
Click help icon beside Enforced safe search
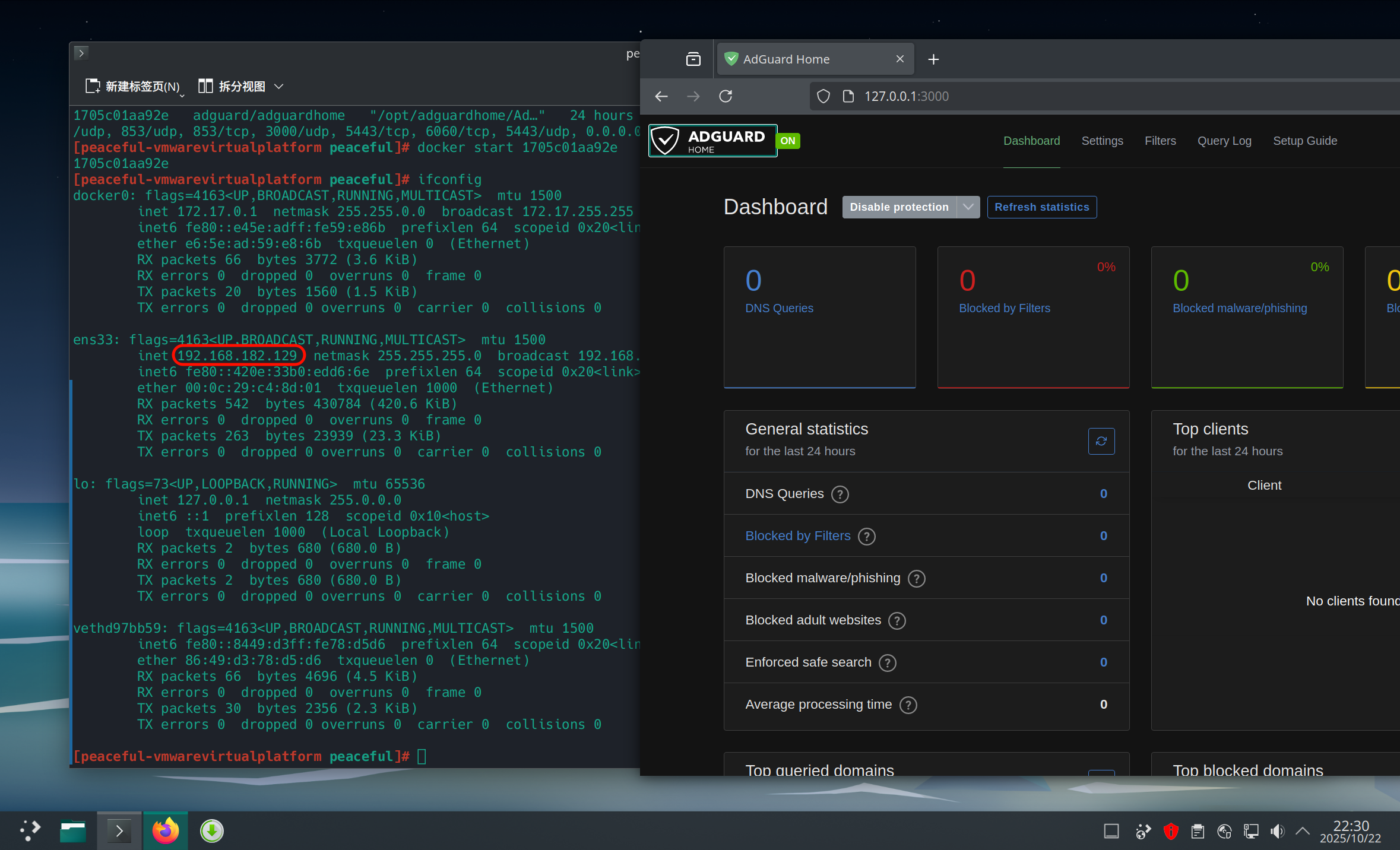887,662
